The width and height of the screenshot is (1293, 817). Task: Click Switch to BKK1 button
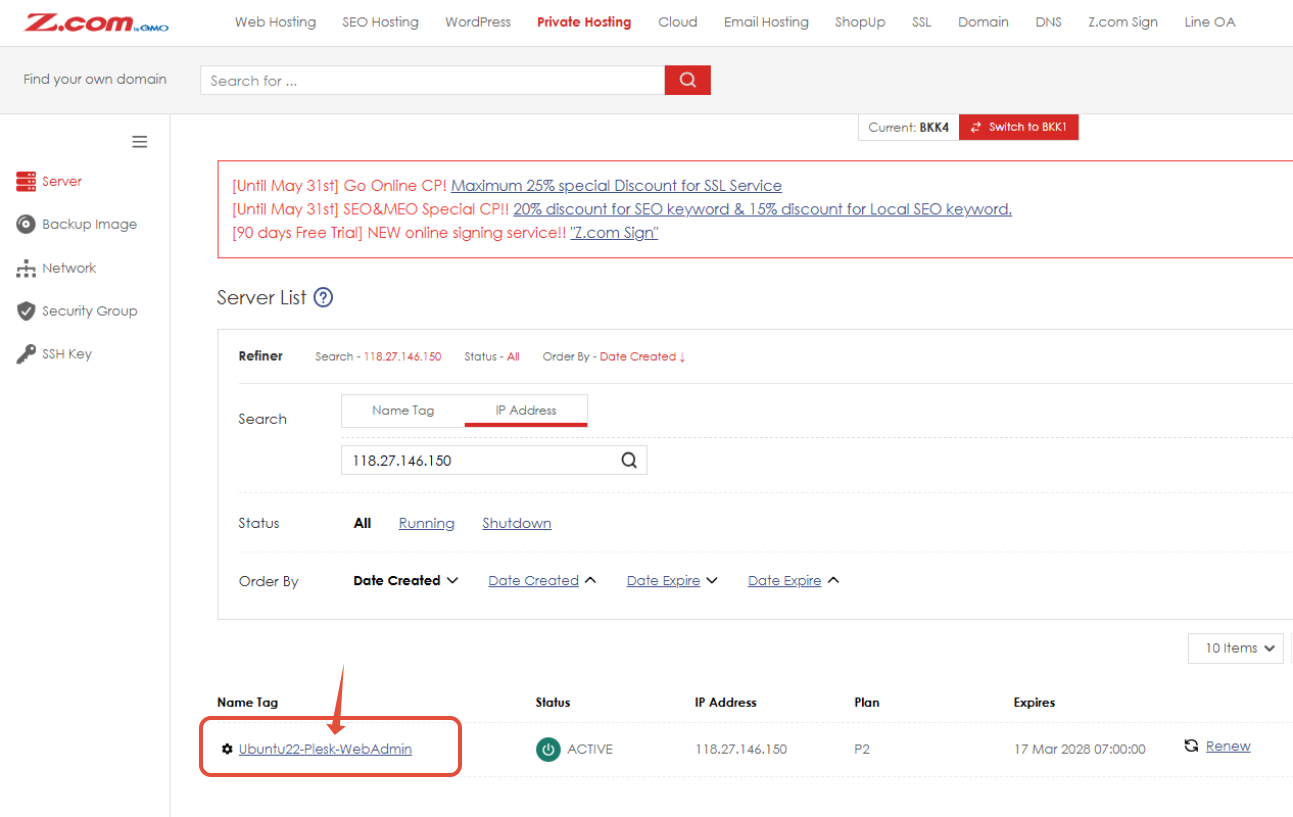pyautogui.click(x=1019, y=127)
